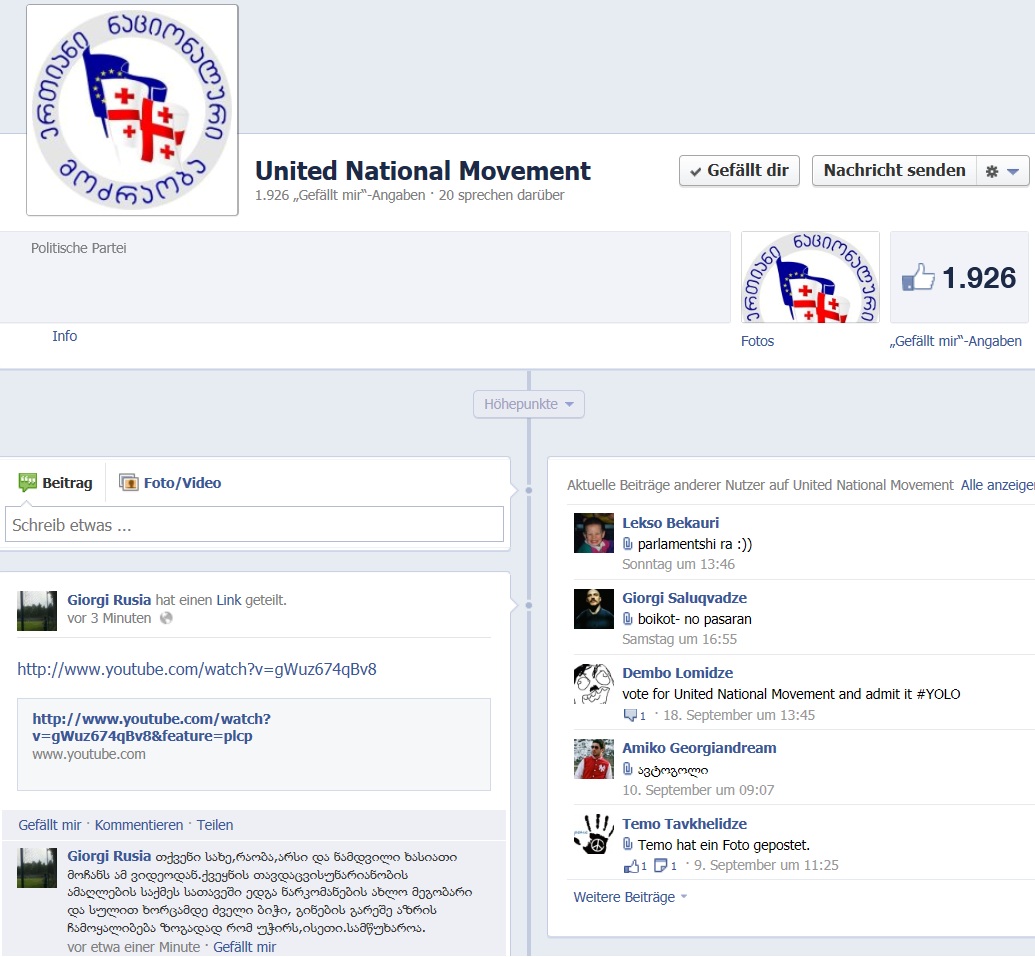This screenshot has height=957, width=1035.
Task: Send a message with 'Nachricht senden'
Action: coord(894,171)
